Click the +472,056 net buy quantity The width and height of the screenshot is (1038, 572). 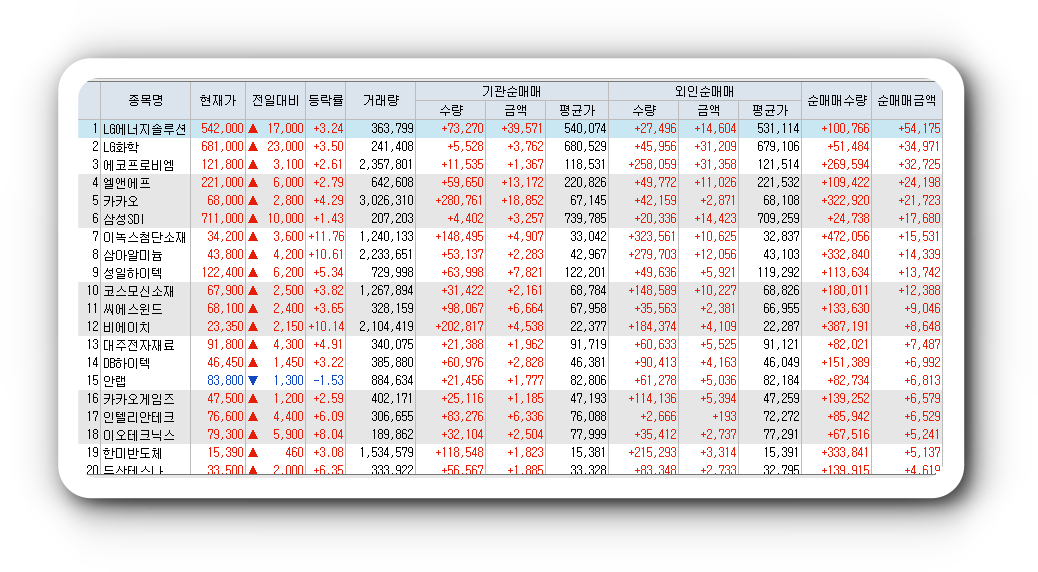[x=845, y=236]
